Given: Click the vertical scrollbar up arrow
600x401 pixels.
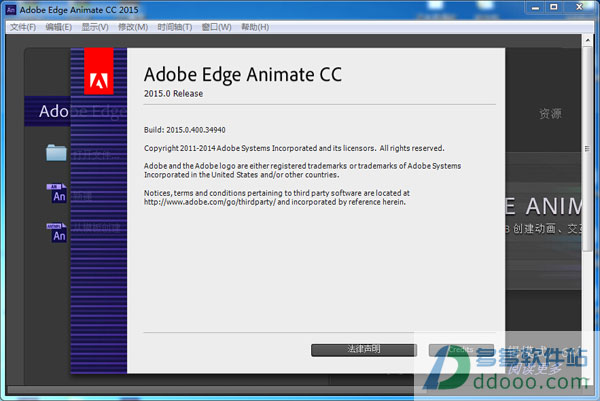Looking at the screenshot, I should tap(588, 40).
